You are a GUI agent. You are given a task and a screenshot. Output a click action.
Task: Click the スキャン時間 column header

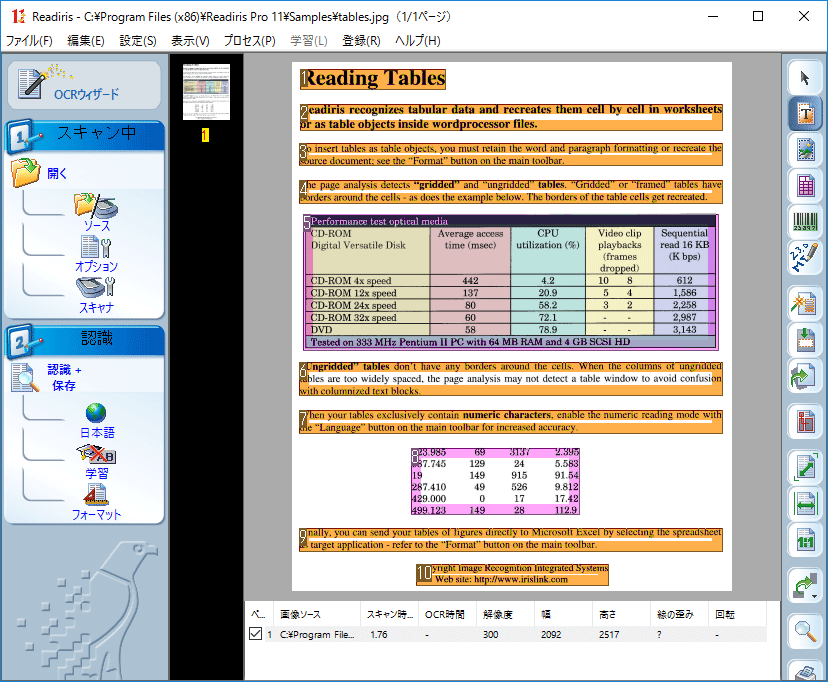pyautogui.click(x=390, y=614)
